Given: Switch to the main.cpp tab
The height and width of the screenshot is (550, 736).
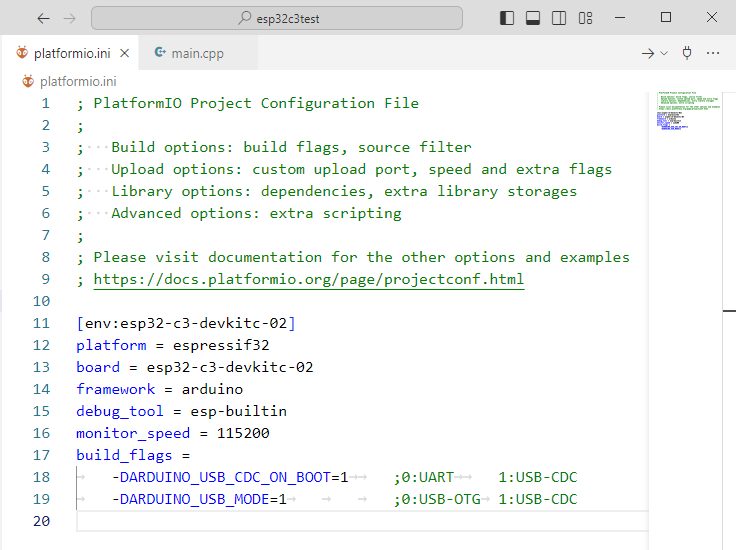Looking at the screenshot, I should (197, 53).
